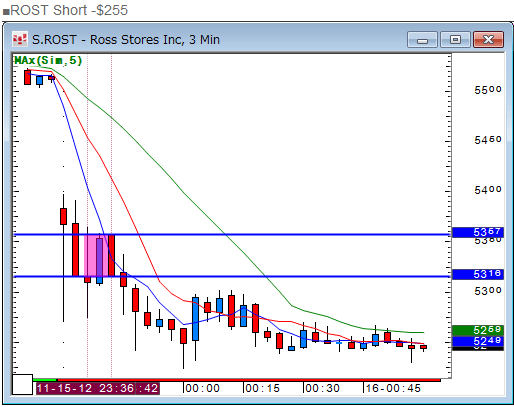Click the 00:30 time axis label

click(322, 388)
